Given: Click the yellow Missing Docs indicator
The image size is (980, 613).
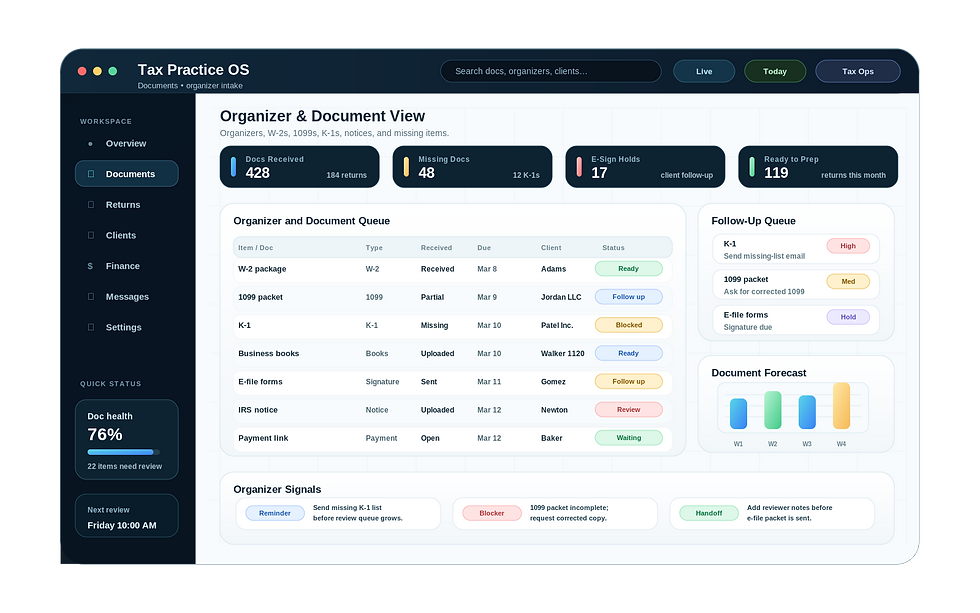Looking at the screenshot, I should point(406,167).
